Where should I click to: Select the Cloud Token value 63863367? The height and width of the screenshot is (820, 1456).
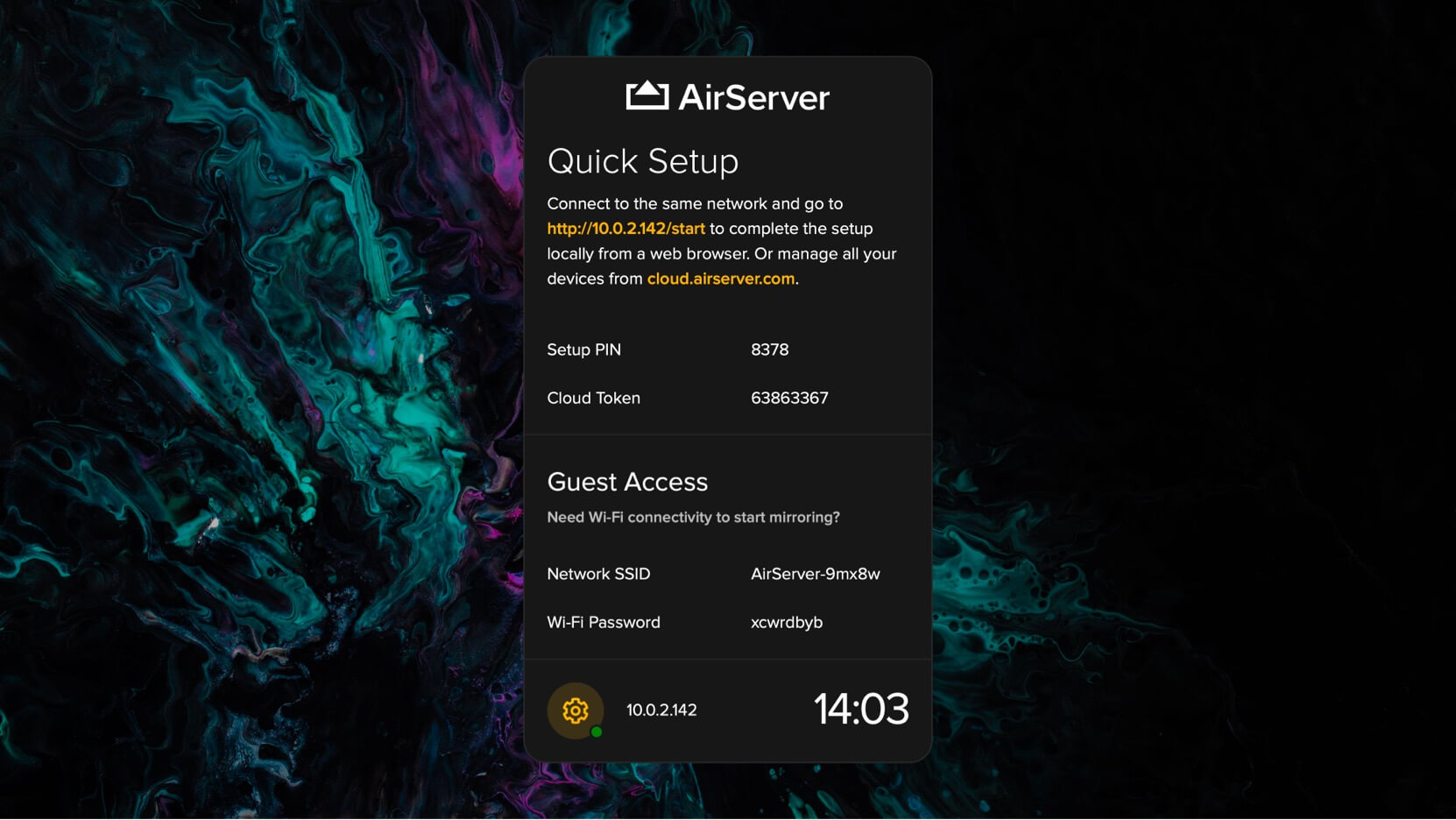789,398
